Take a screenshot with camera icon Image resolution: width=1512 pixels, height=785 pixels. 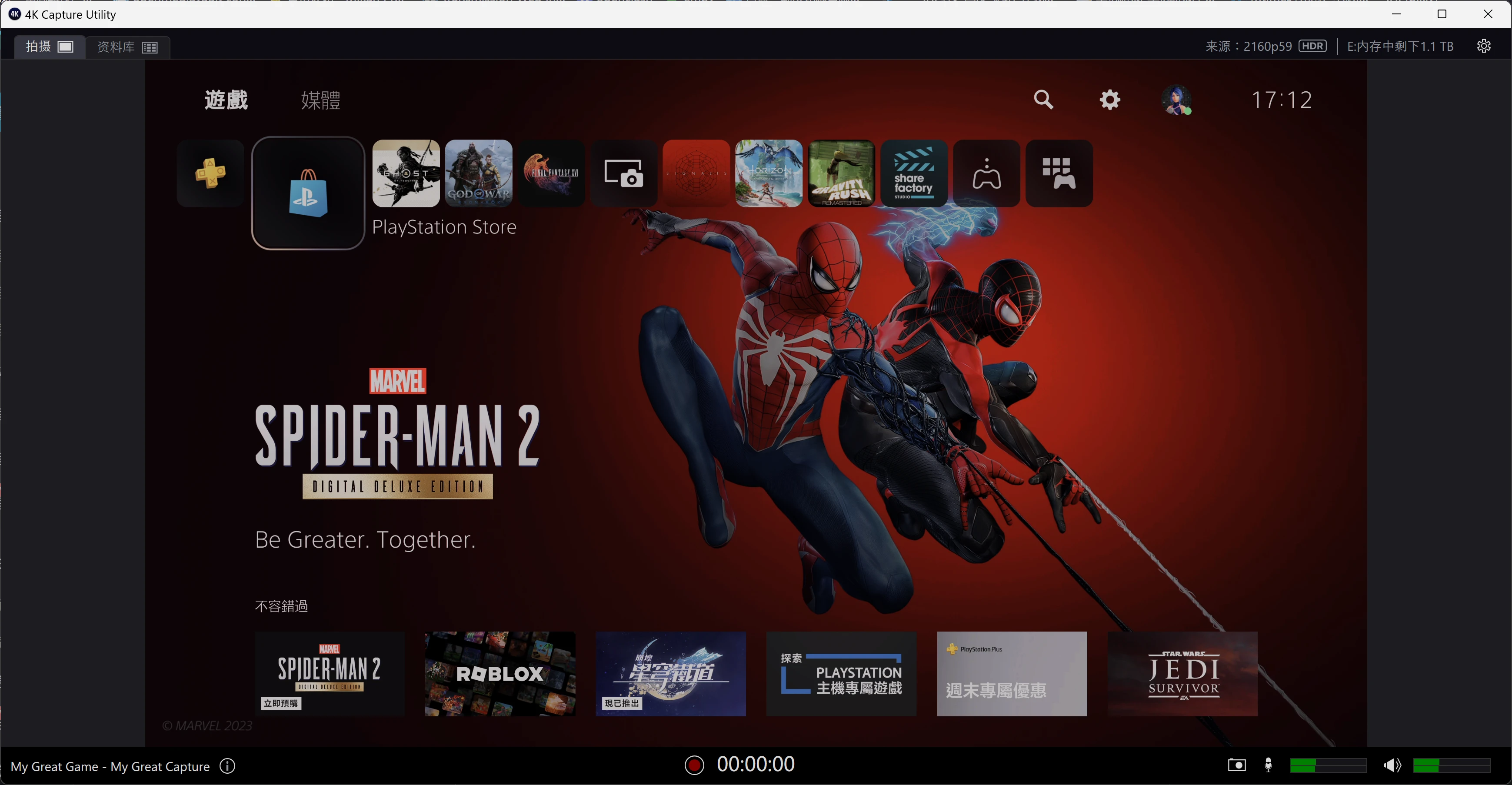coord(1236,765)
